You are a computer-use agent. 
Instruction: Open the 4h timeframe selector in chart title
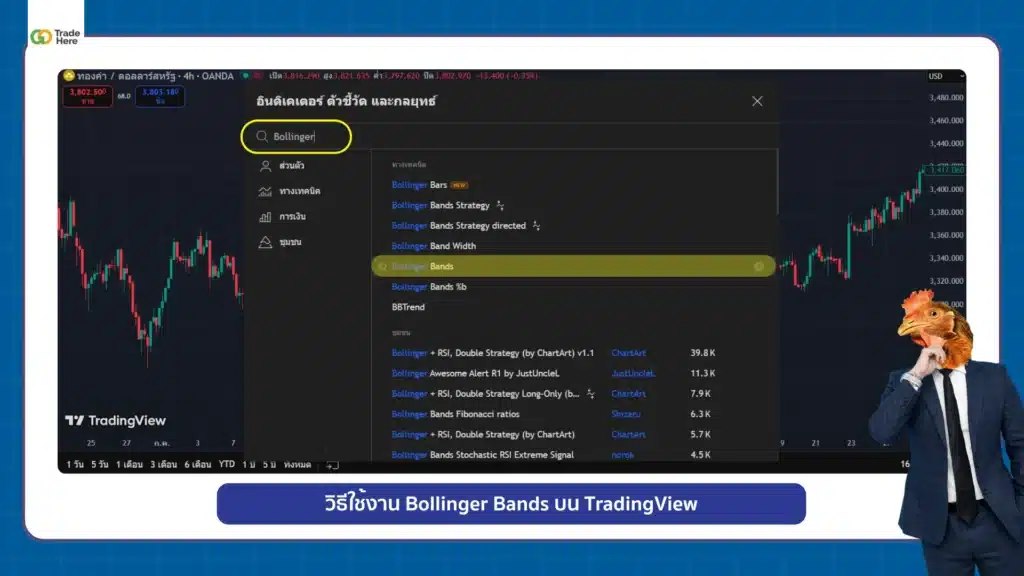point(188,76)
